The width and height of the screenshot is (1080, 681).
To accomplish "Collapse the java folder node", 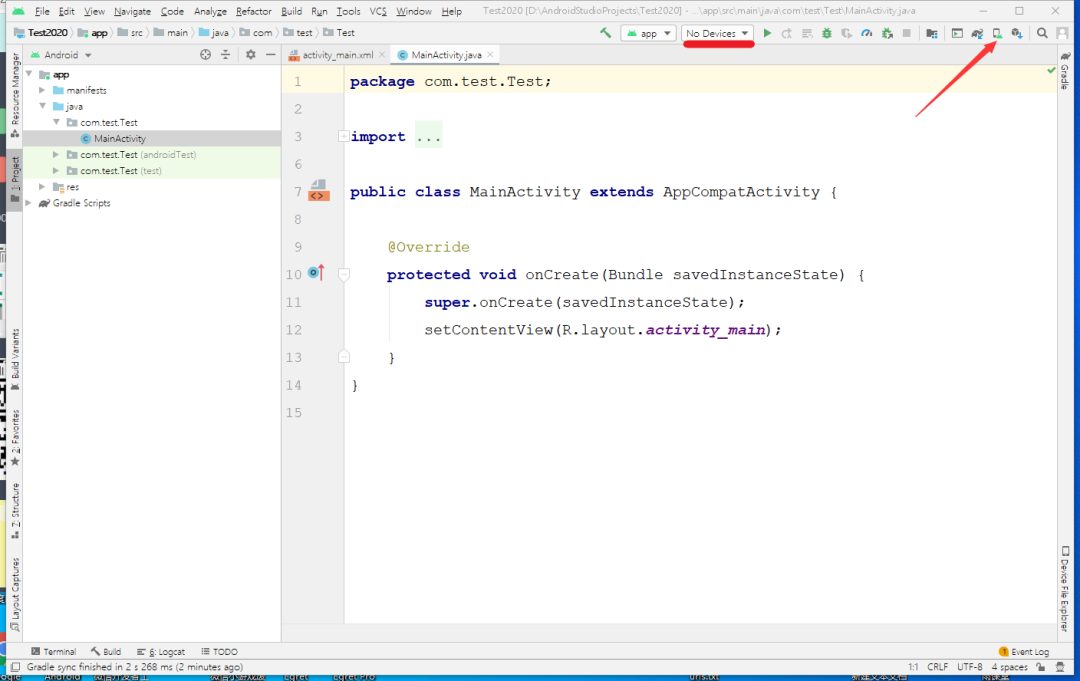I will pyautogui.click(x=43, y=106).
